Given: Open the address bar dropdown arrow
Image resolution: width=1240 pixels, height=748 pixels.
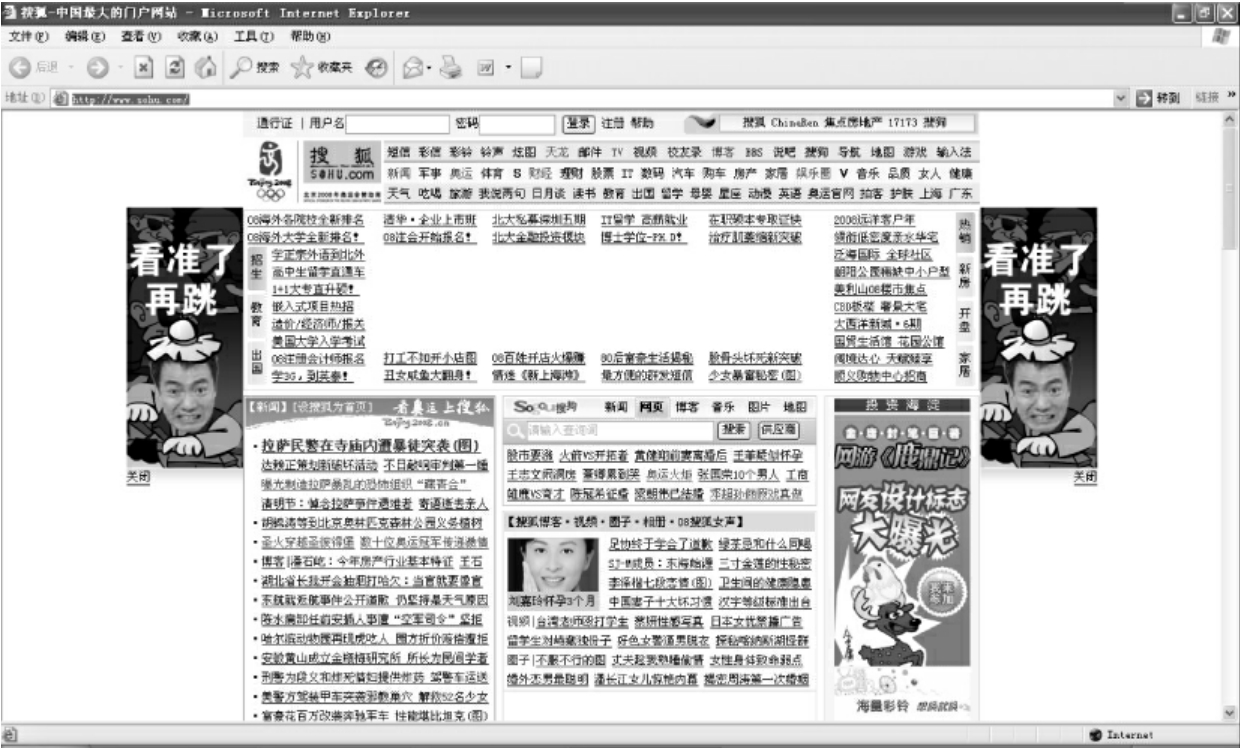Looking at the screenshot, I should tap(1121, 98).
